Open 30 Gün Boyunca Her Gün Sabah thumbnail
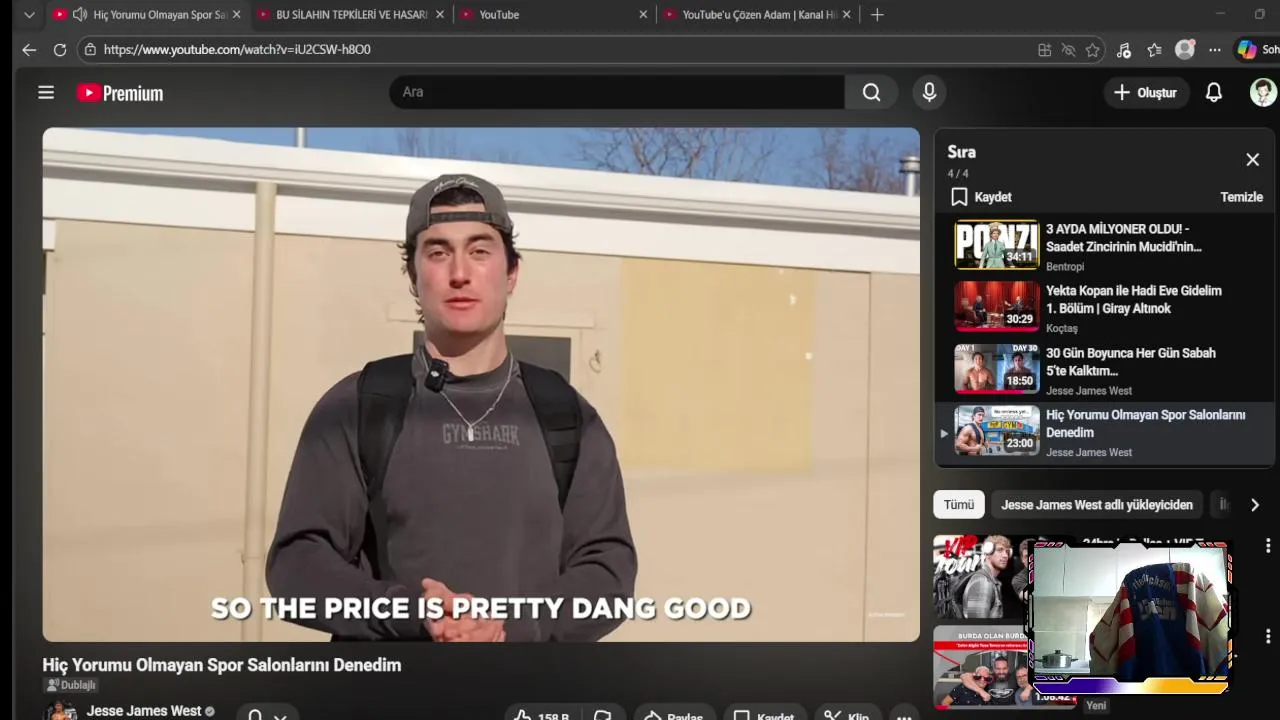 click(x=997, y=369)
